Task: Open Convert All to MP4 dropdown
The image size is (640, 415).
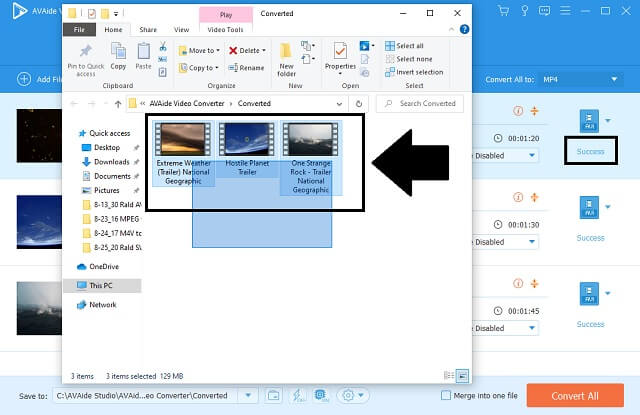Action: click(x=581, y=80)
